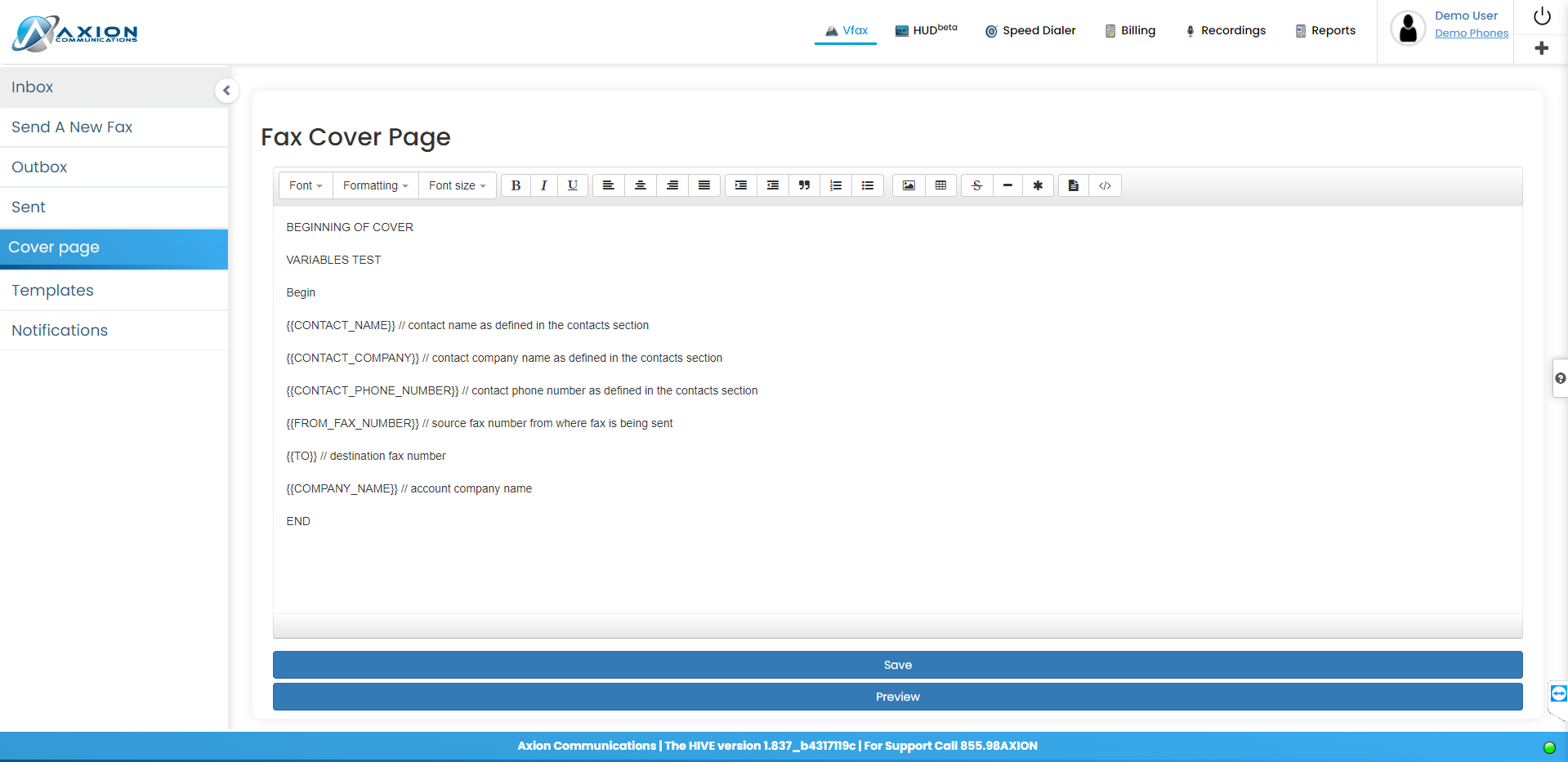Center-align text in cover page editor
The image size is (1568, 762).
pyautogui.click(x=641, y=185)
